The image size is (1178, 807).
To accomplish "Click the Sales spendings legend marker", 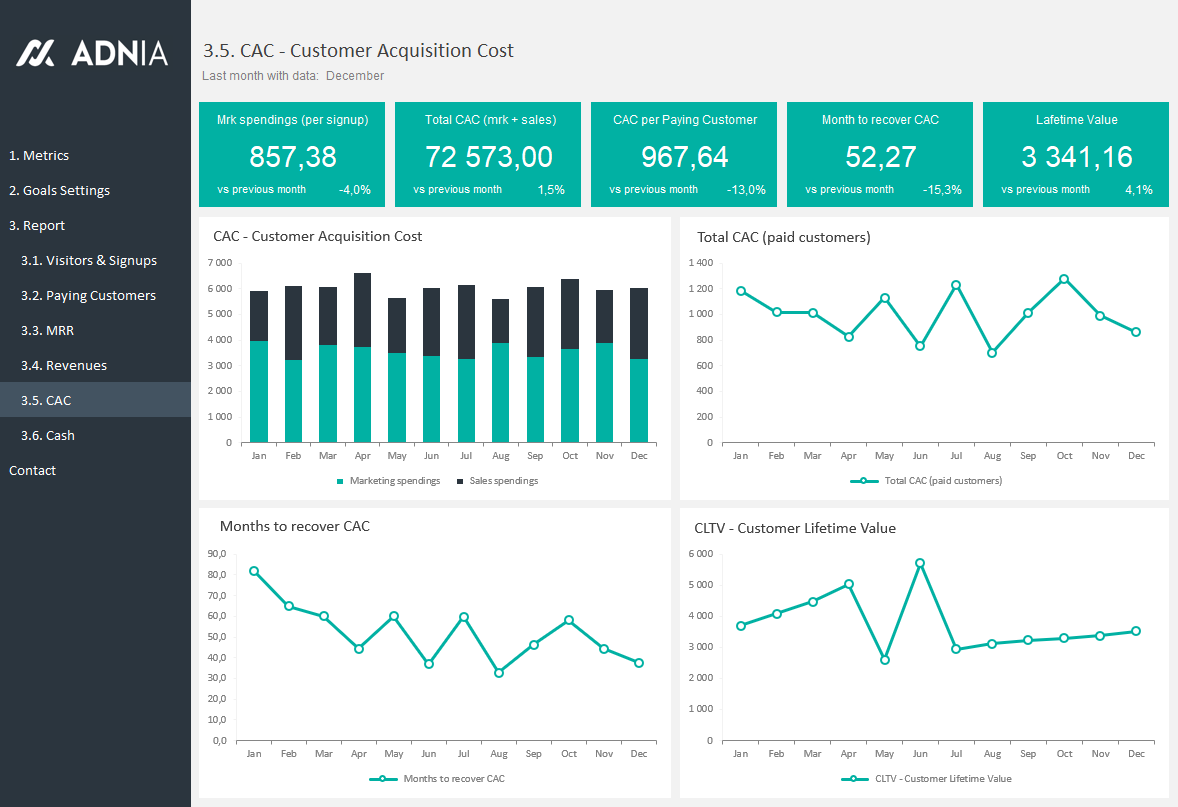I will point(460,481).
